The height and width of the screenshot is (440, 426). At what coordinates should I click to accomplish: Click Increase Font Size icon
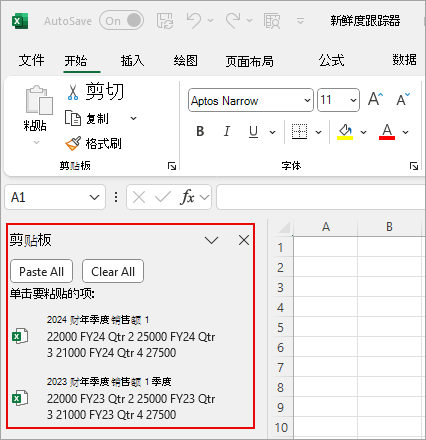click(x=375, y=99)
